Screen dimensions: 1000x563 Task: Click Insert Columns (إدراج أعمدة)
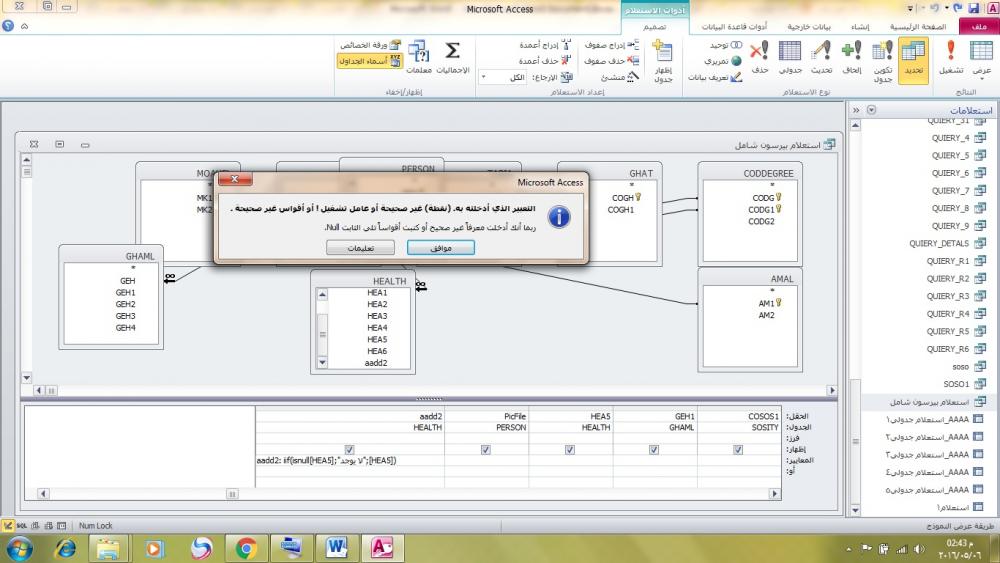[x=545, y=45]
